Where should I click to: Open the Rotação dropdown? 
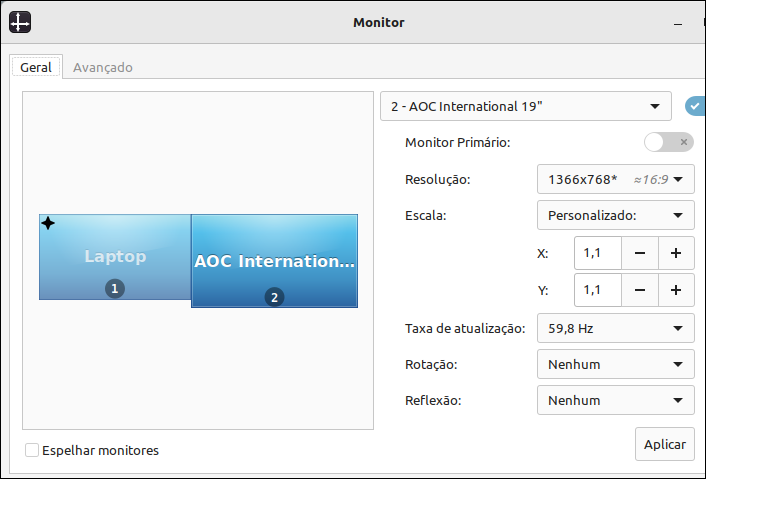coord(615,364)
